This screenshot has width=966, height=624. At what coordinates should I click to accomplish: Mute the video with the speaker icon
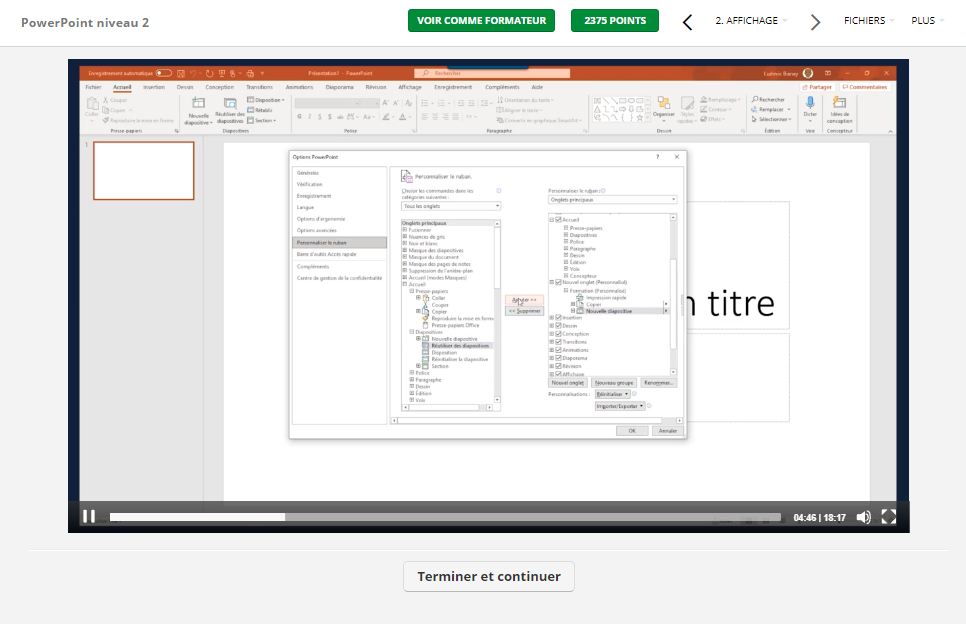[864, 517]
